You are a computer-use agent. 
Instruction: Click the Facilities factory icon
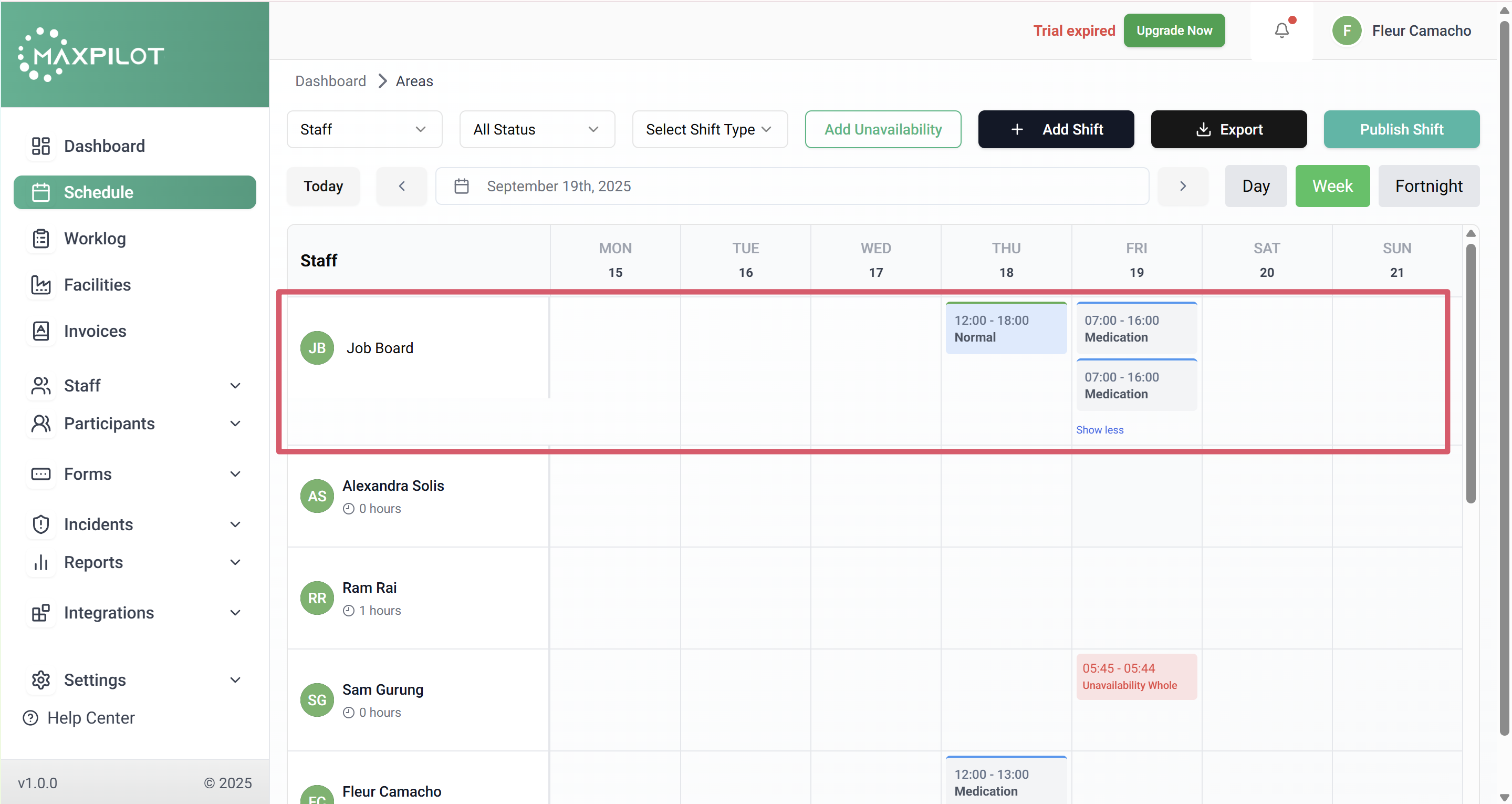(40, 285)
